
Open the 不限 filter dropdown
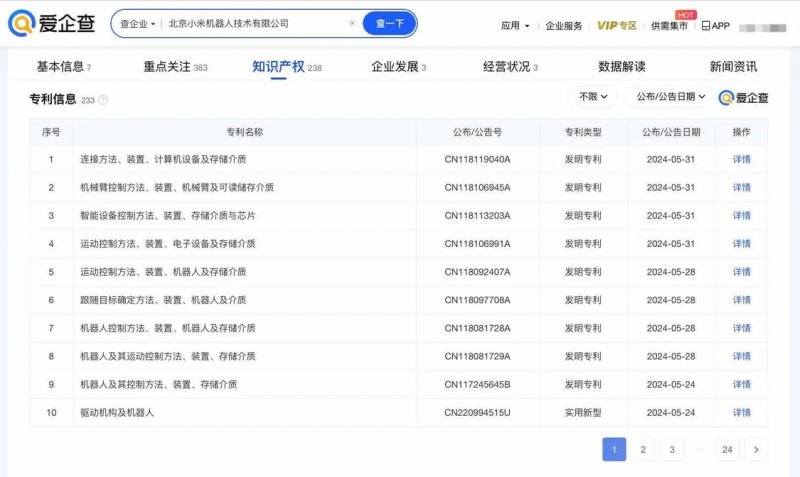click(x=593, y=96)
